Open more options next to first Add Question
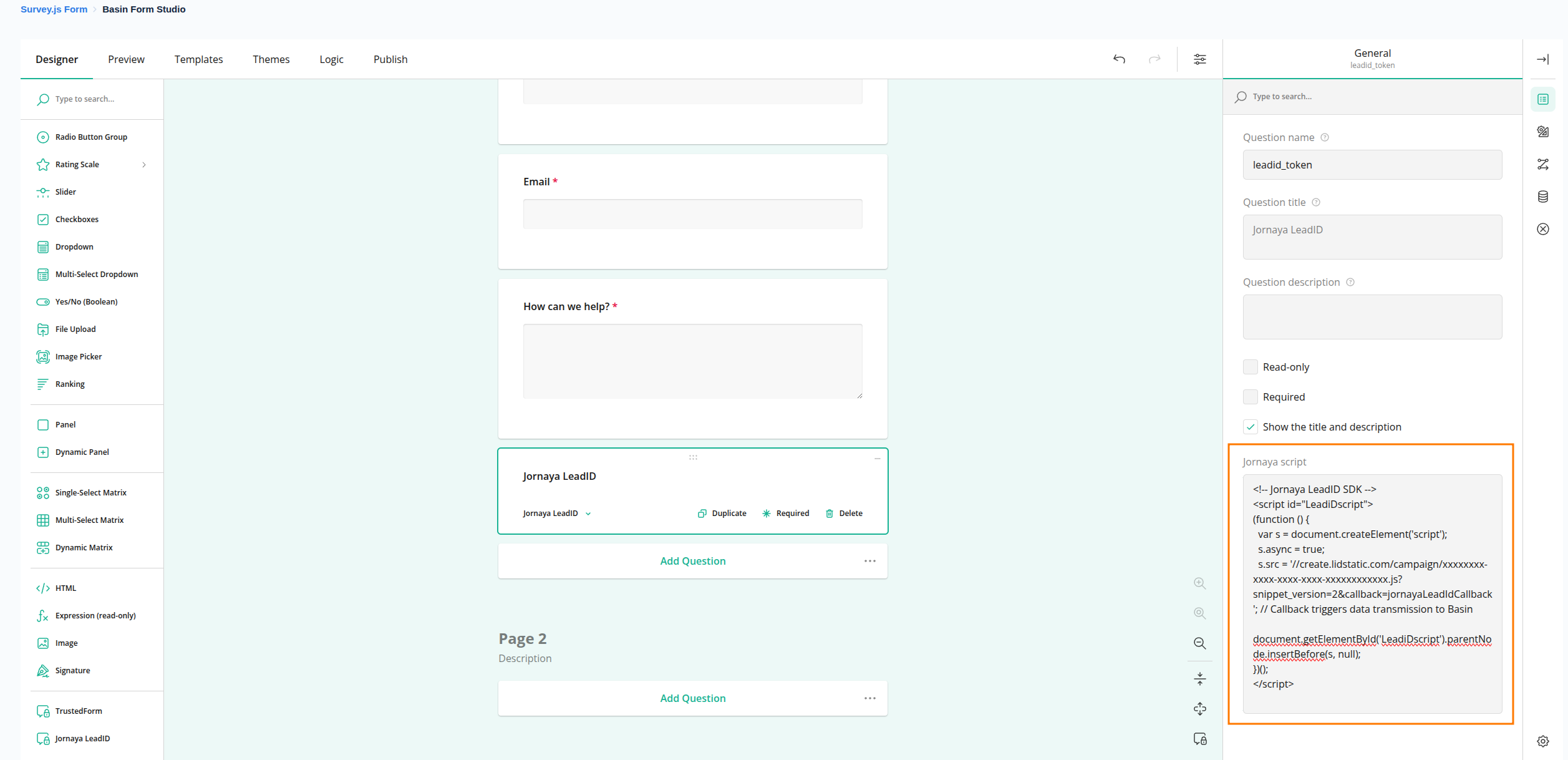Viewport: 1568px width, 760px height. click(870, 561)
